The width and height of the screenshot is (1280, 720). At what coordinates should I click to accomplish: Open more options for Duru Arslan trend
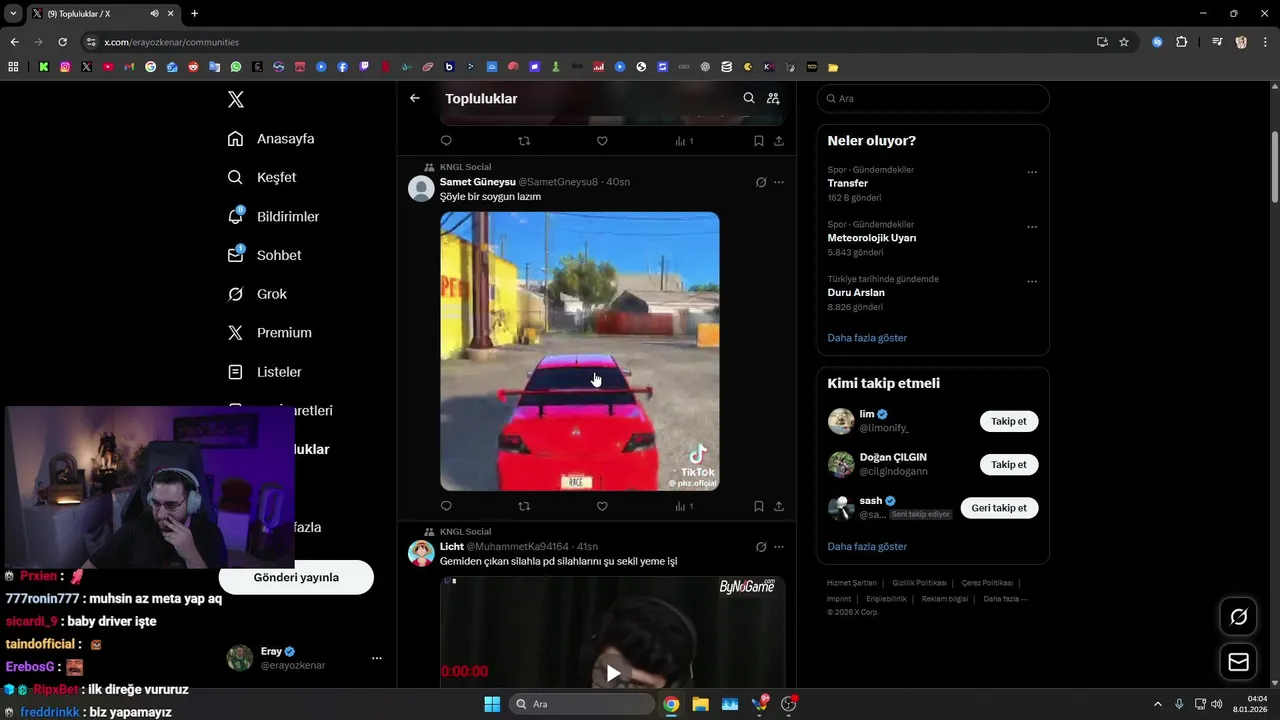click(1032, 282)
